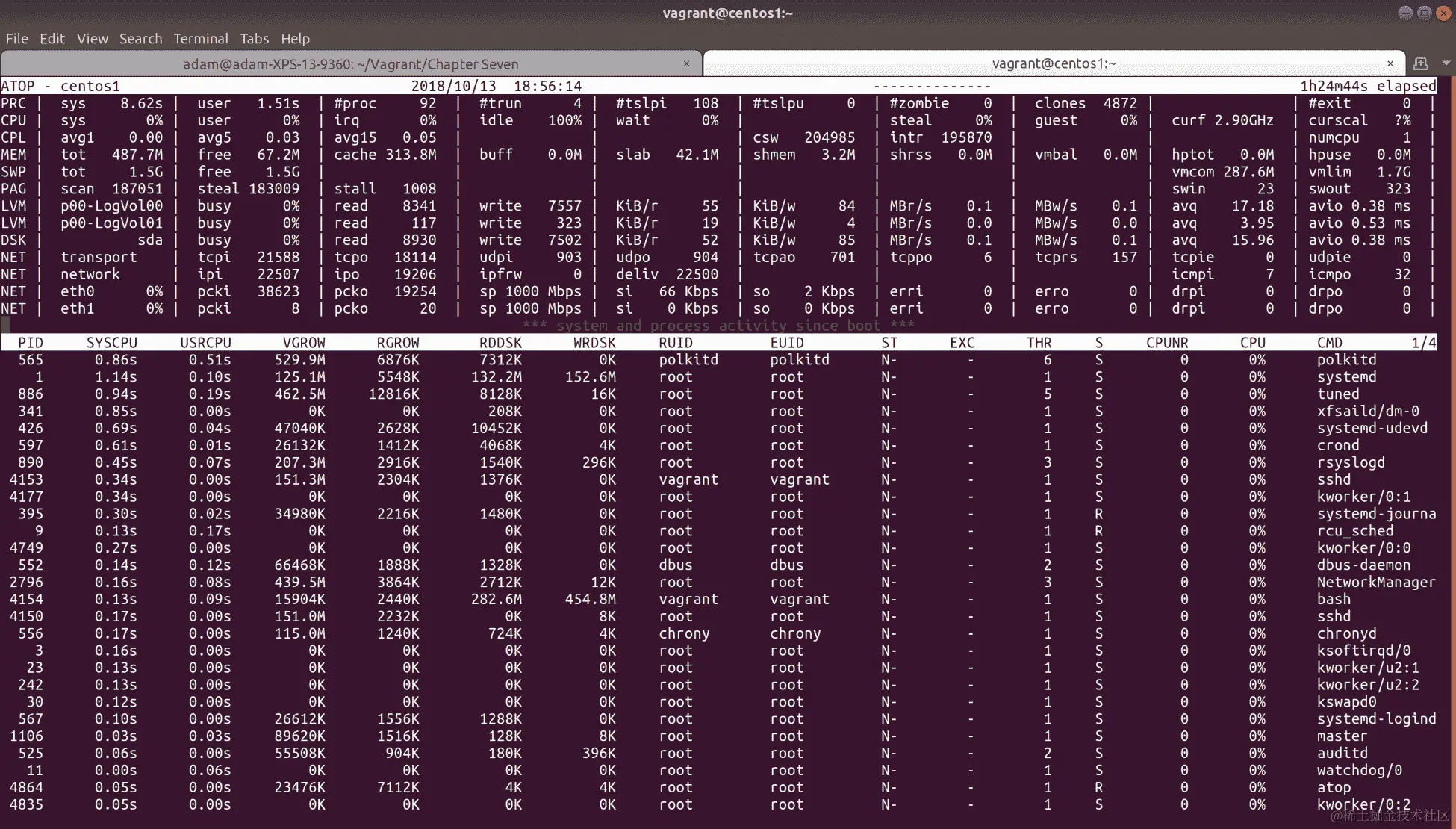Click the new tab icon
Viewport: 1456px width, 829px height.
pos(1420,63)
